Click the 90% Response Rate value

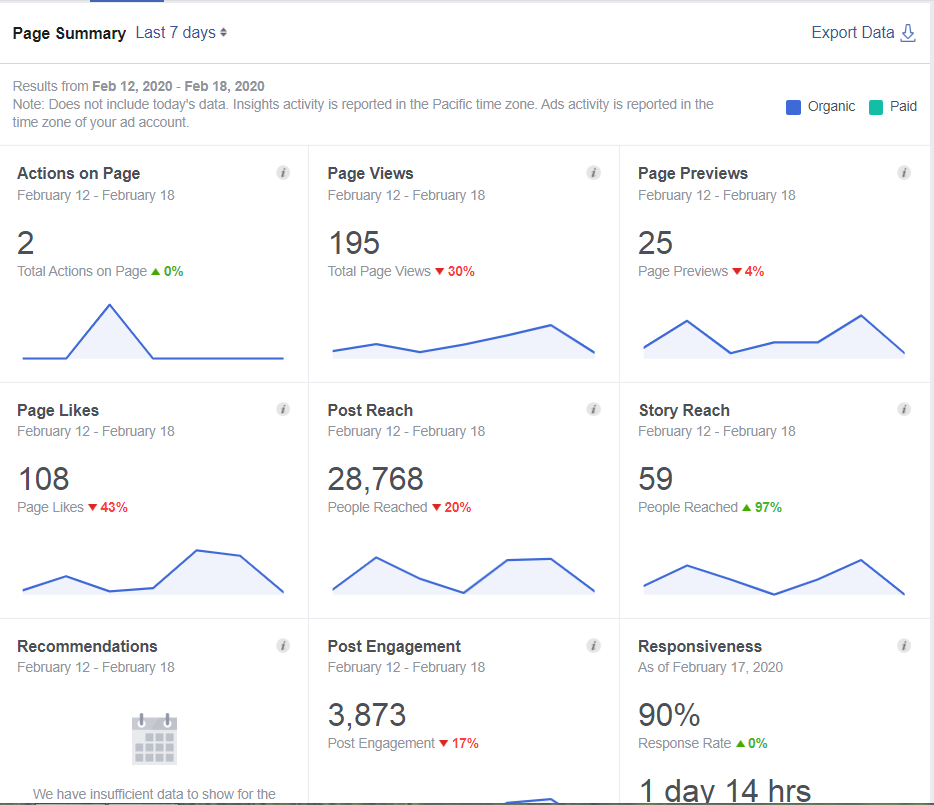[669, 715]
